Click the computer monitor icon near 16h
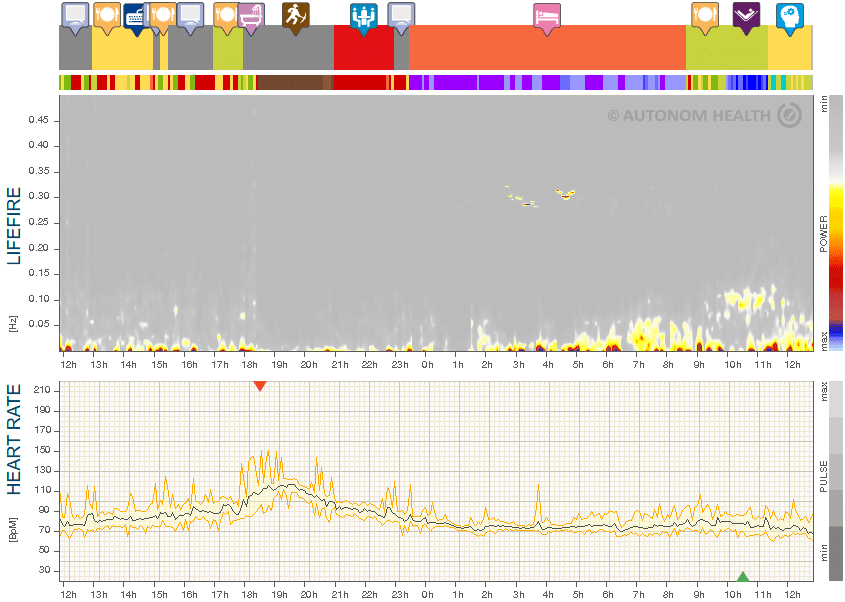 (191, 16)
